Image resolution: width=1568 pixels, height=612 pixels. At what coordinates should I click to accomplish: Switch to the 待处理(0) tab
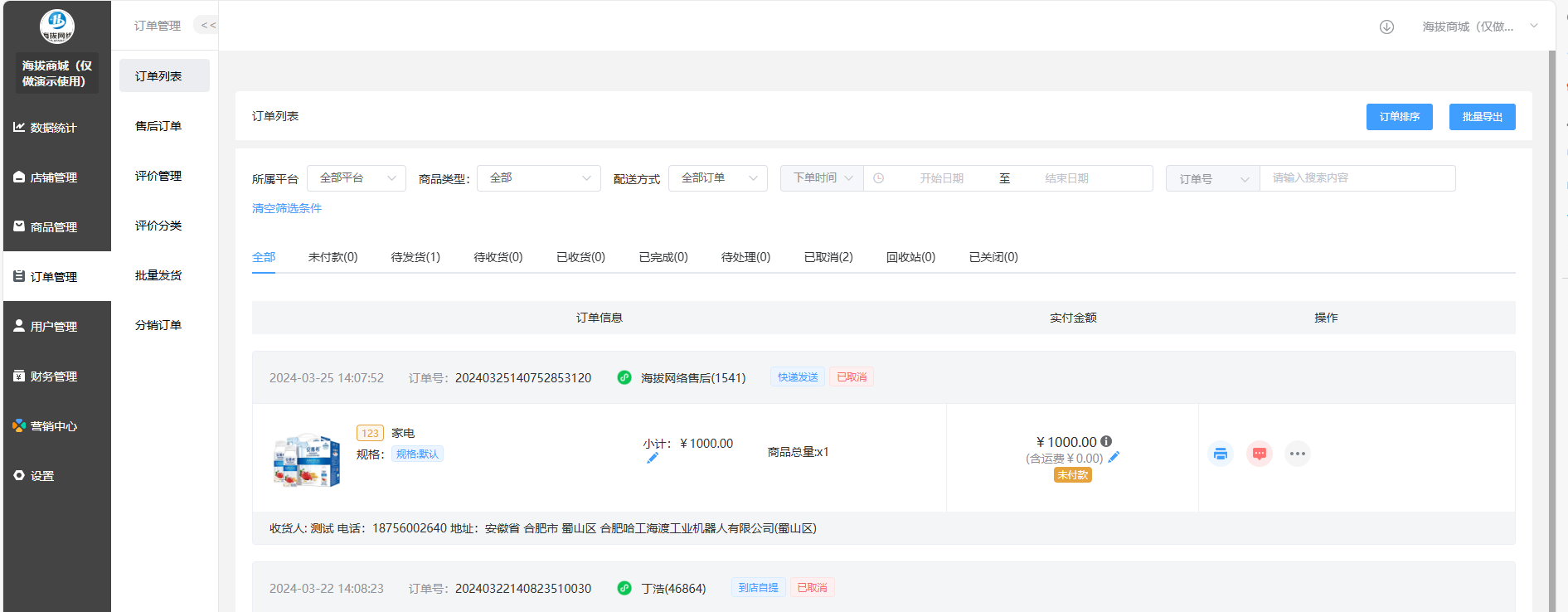(745, 257)
